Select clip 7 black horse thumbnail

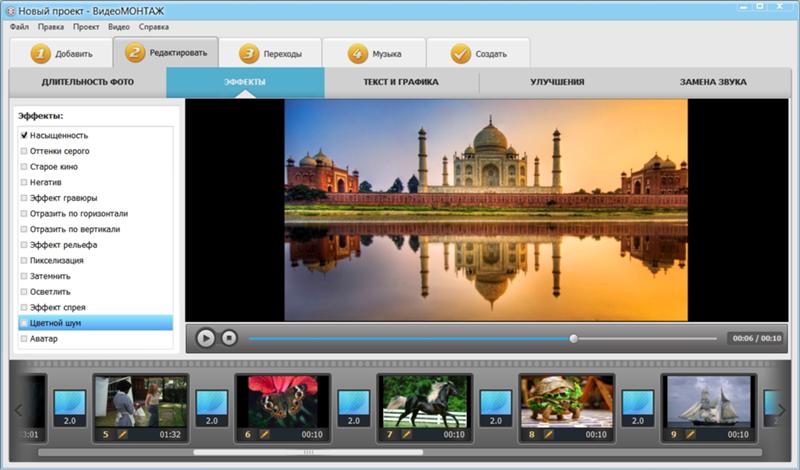click(424, 402)
